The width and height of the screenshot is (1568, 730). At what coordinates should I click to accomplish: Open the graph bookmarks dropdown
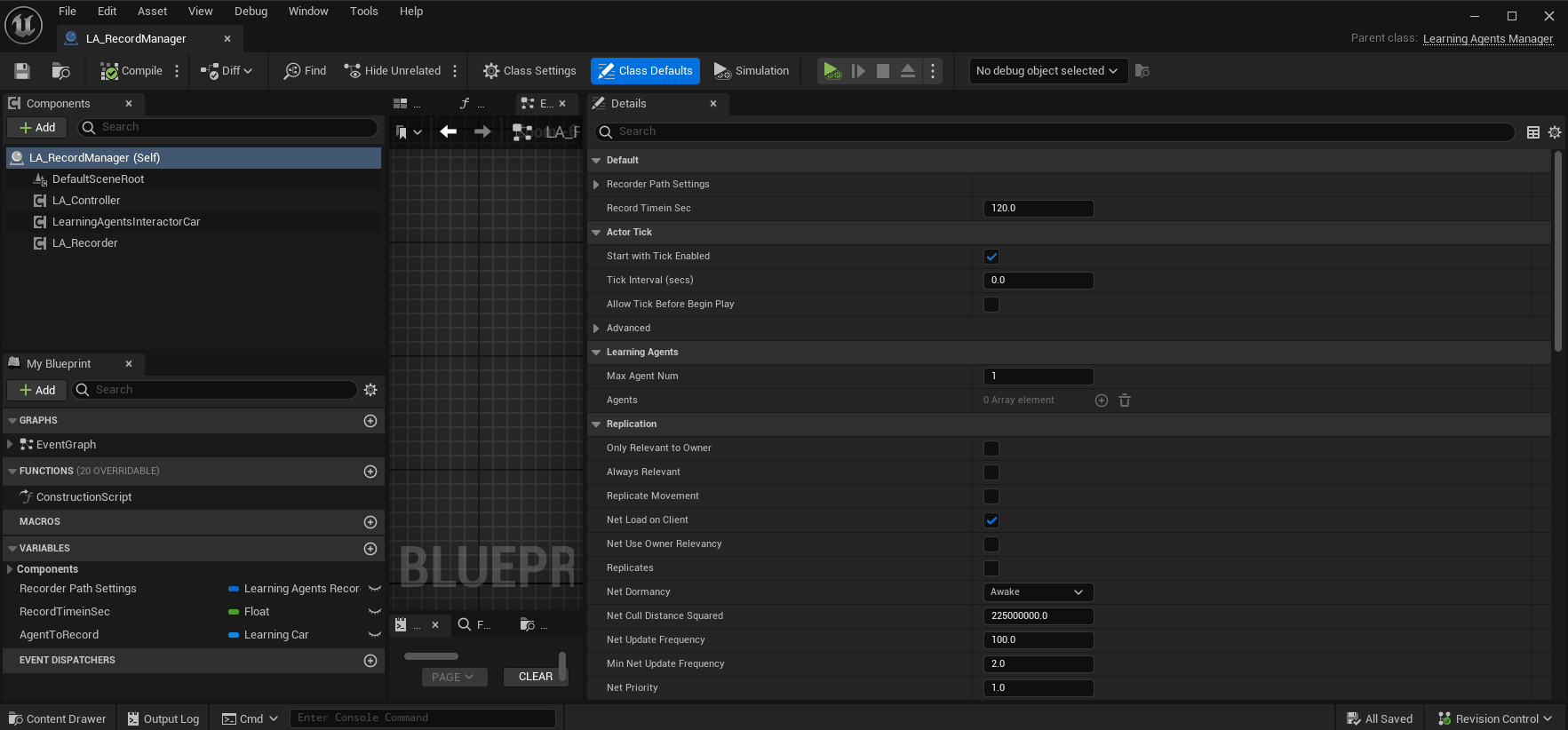[409, 132]
